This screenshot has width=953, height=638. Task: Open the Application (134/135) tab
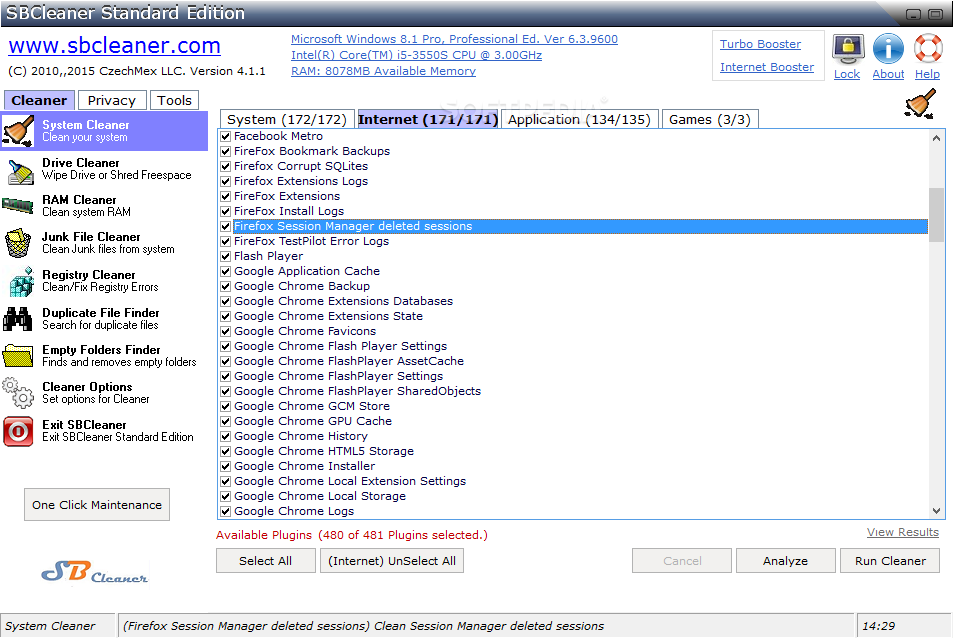click(x=579, y=119)
